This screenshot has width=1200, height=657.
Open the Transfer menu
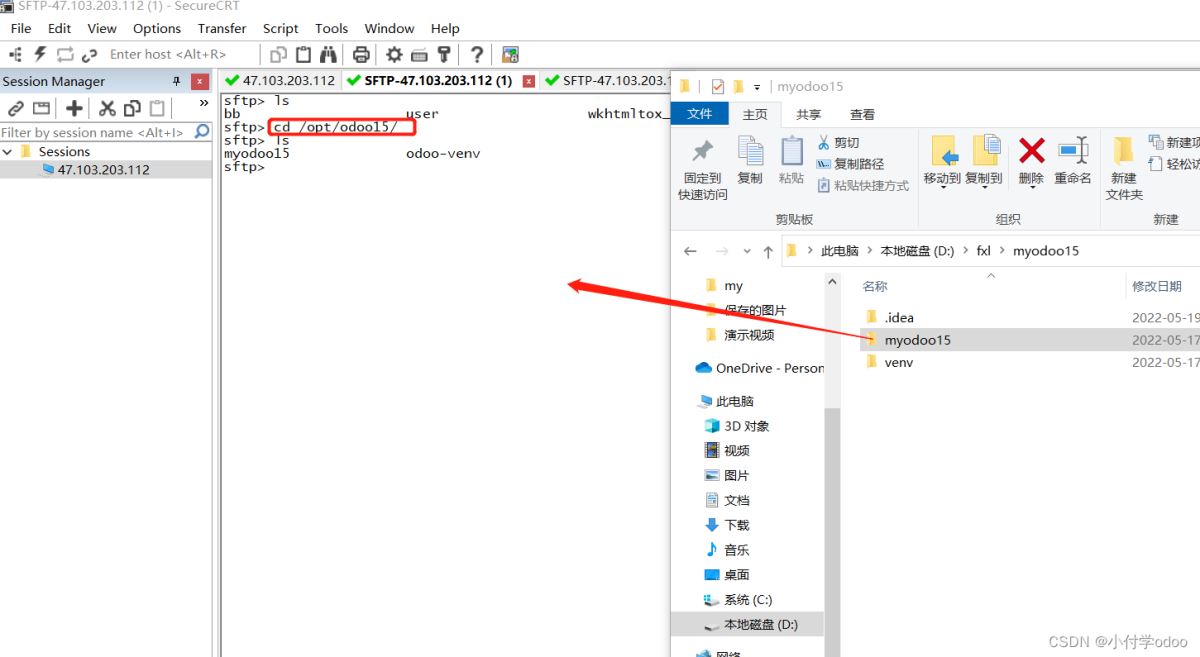click(222, 28)
